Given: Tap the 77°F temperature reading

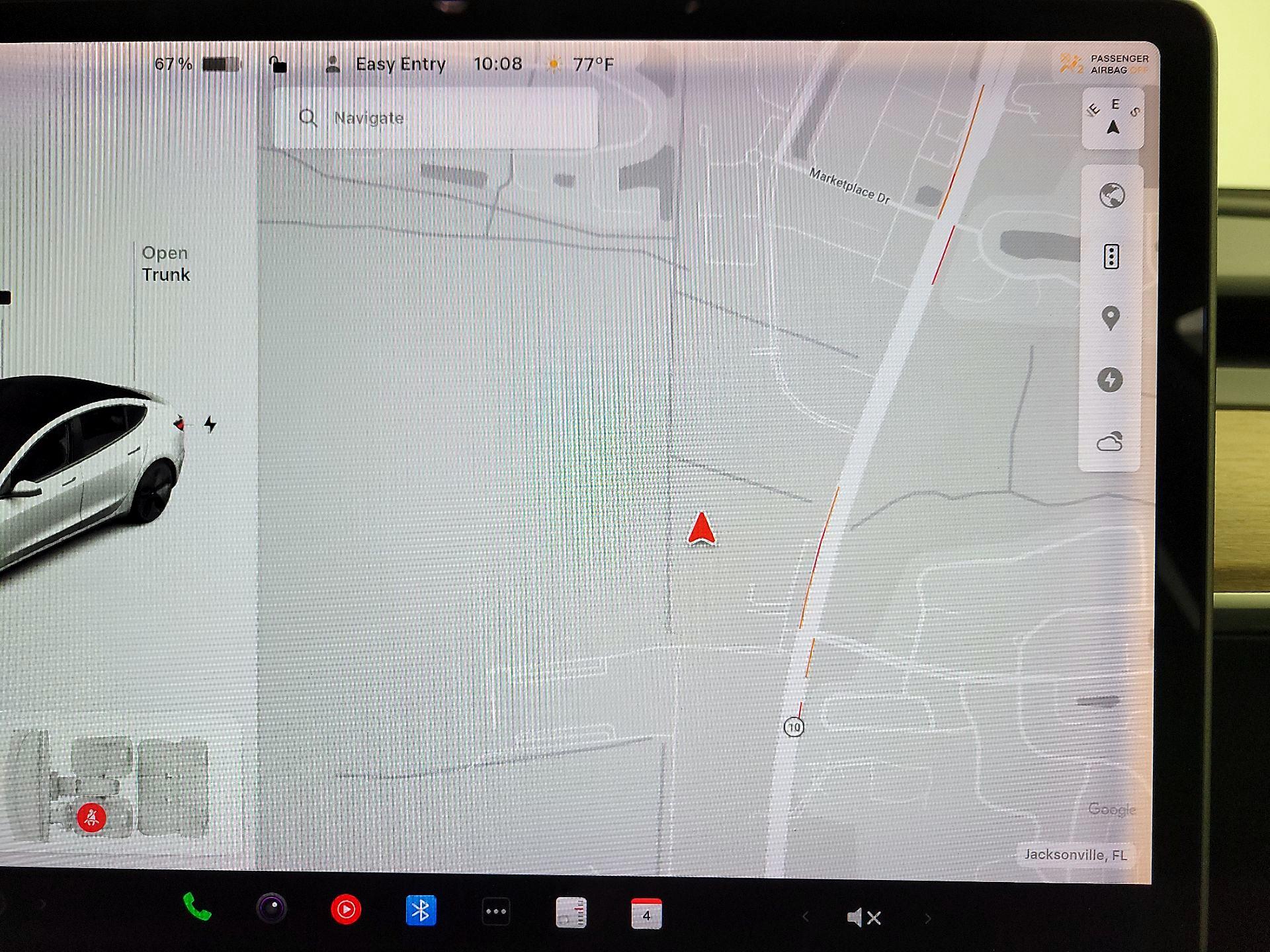Looking at the screenshot, I should pos(593,64).
